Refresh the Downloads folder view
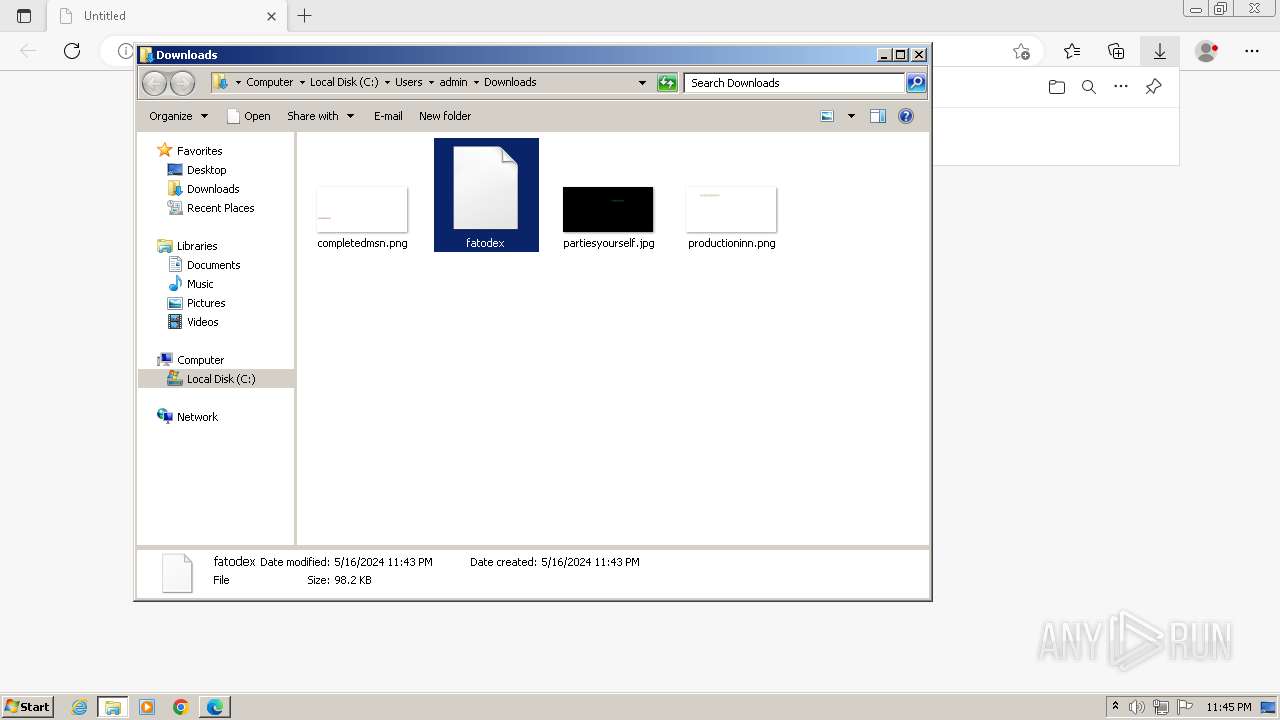 tap(667, 83)
